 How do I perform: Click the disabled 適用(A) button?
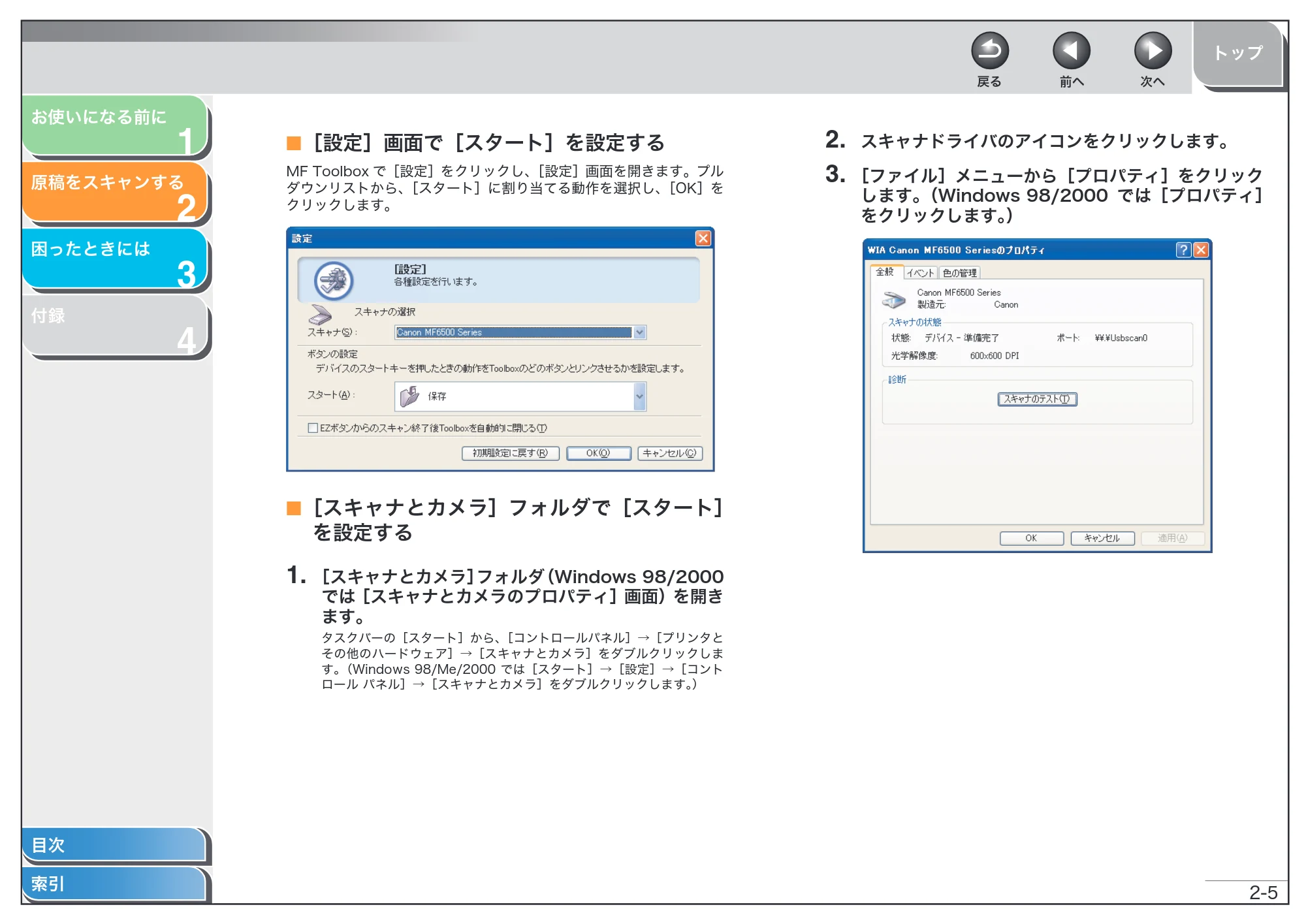(1173, 538)
